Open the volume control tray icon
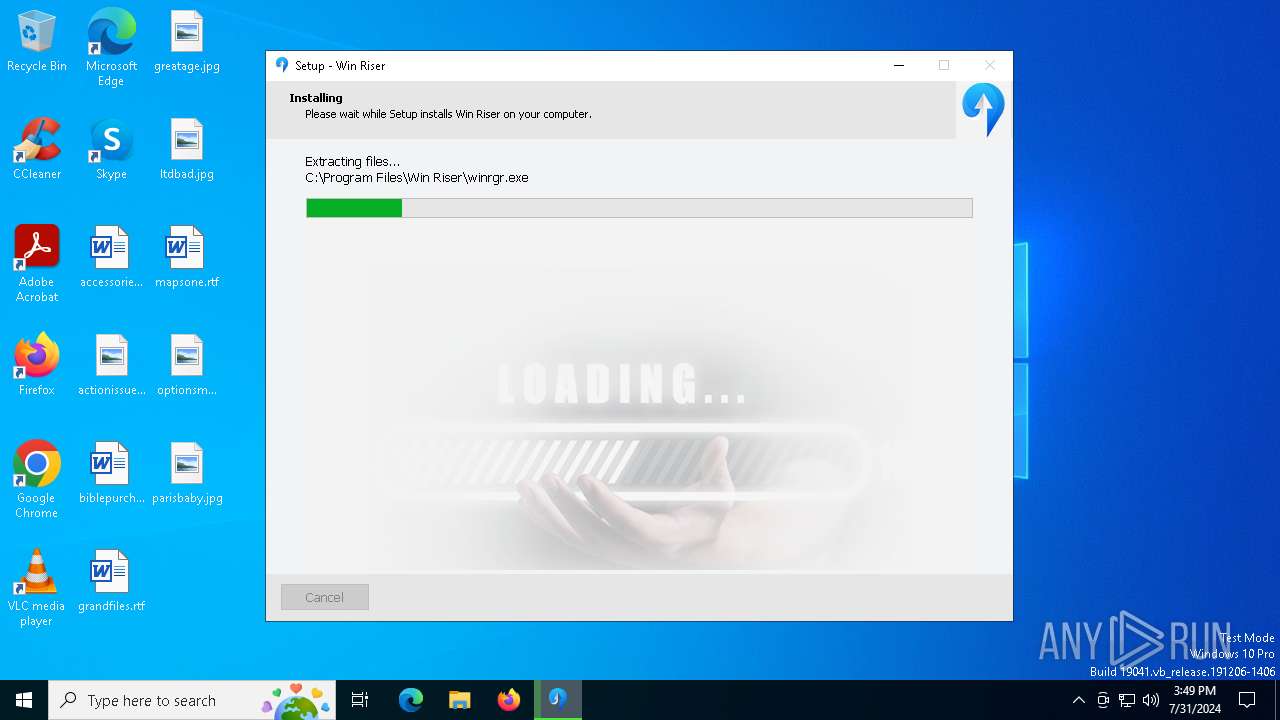Screen dimensions: 1280x720 click(x=1151, y=700)
